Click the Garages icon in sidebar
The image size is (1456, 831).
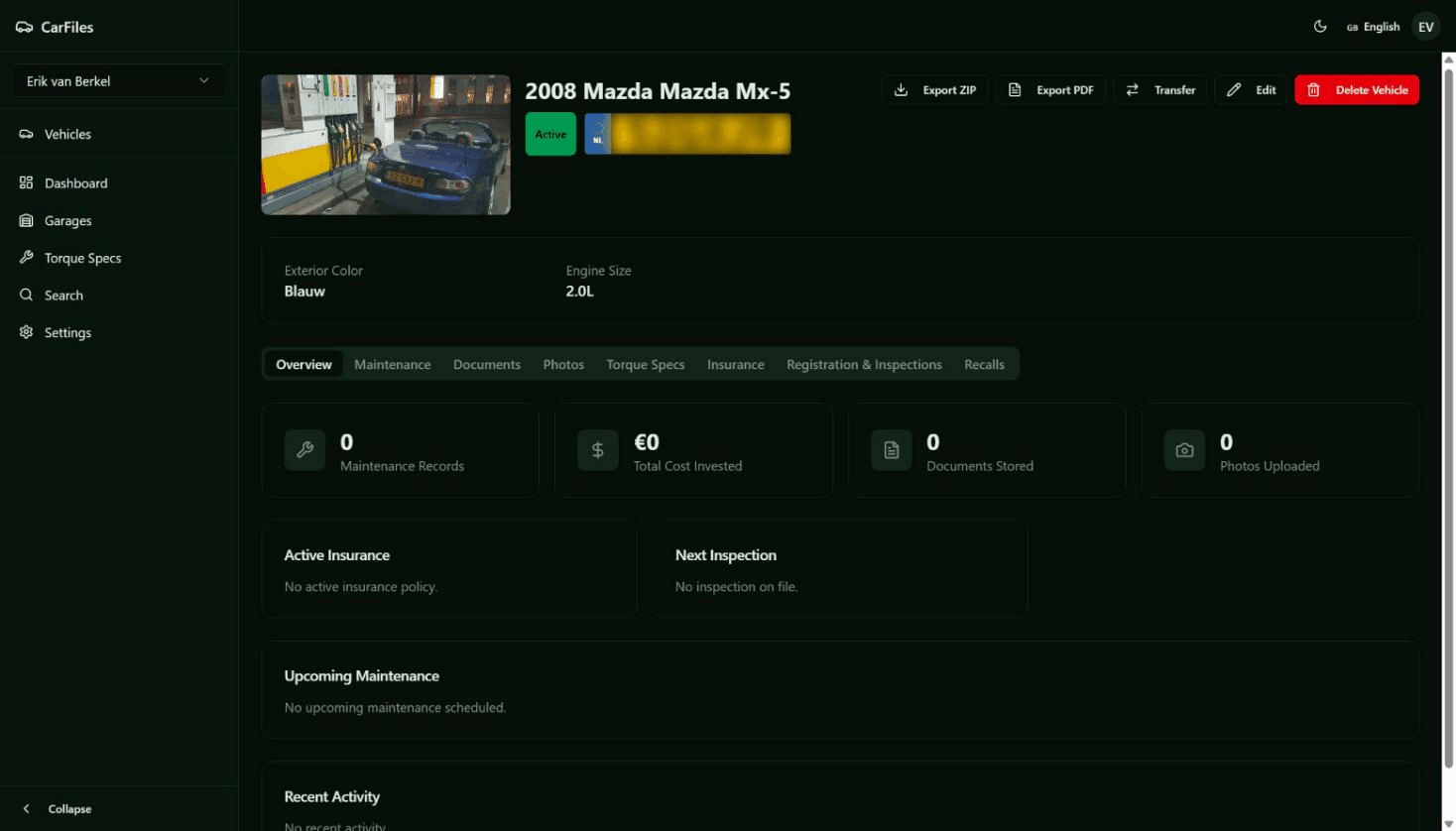pos(26,220)
